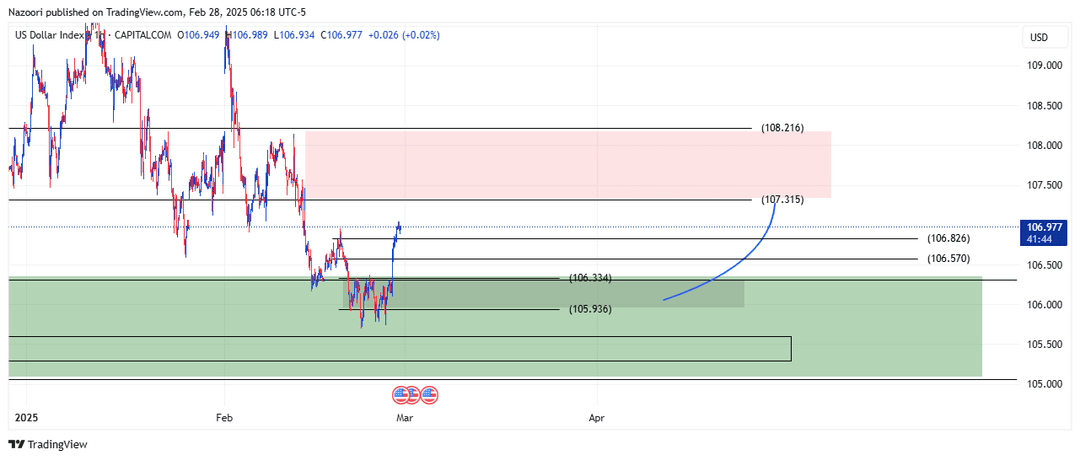This screenshot has height=459, width=1080.
Task: Select the pink supply zone rectangle
Action: coord(568,164)
